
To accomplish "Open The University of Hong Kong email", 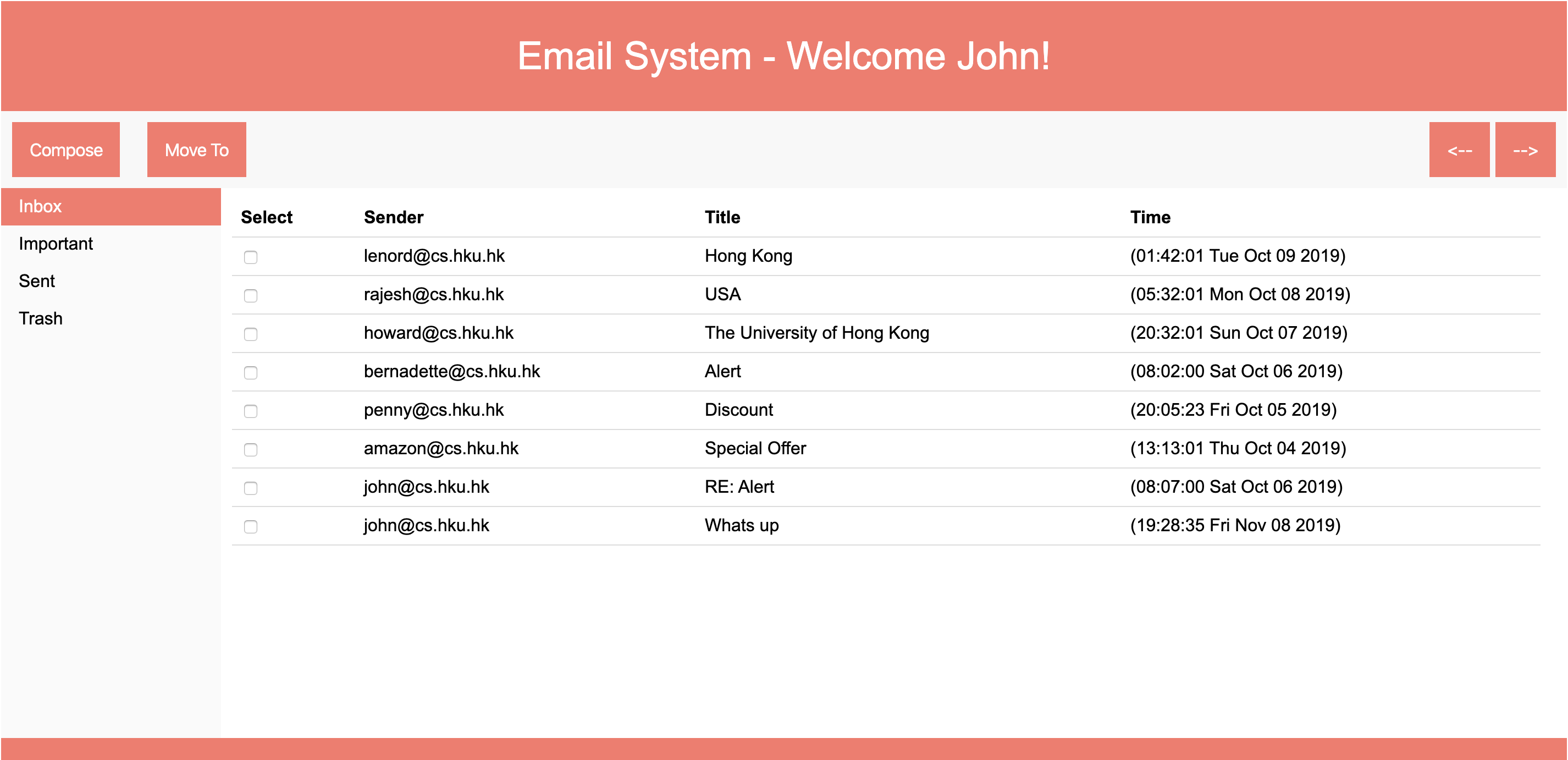I will click(x=816, y=333).
